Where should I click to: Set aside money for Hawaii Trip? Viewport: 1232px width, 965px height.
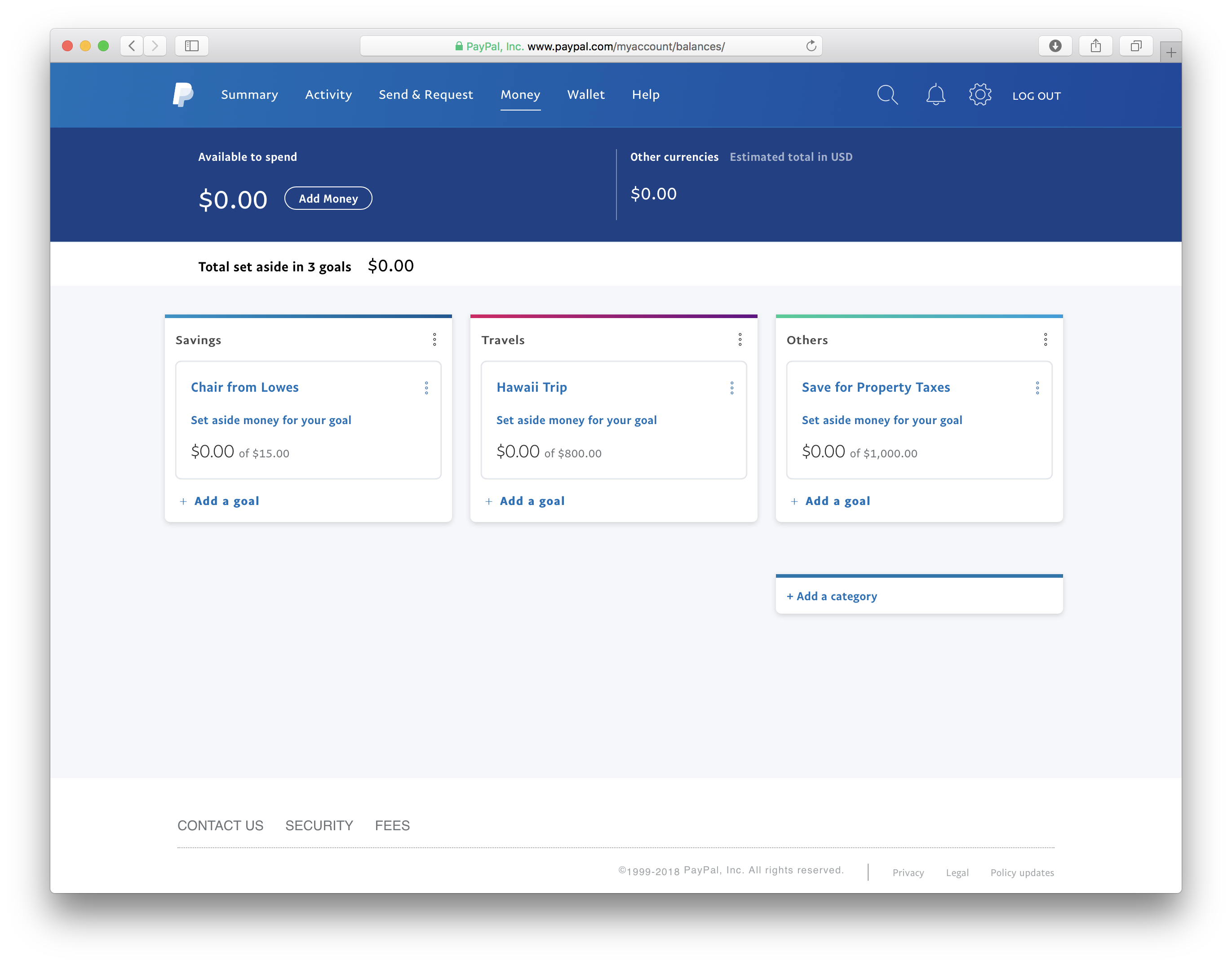576,421
